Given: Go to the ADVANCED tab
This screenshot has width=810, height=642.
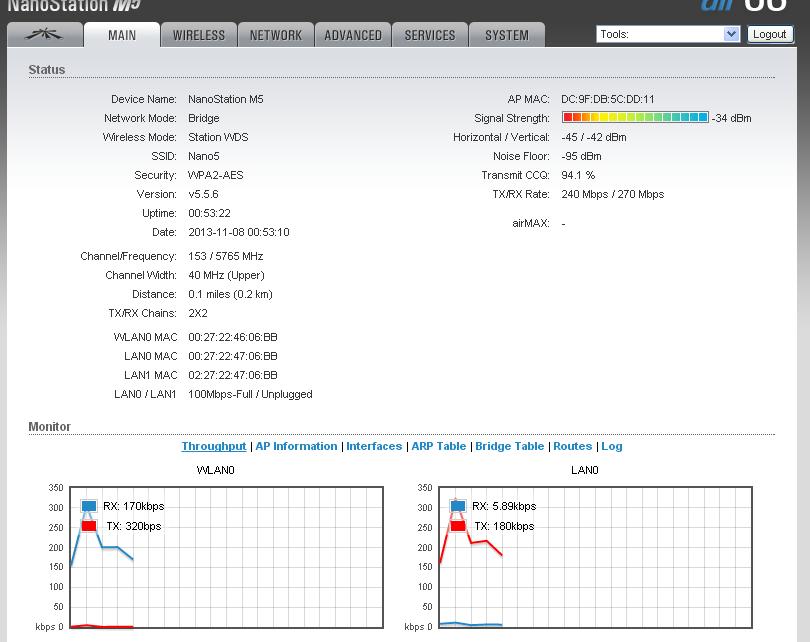Looking at the screenshot, I should pos(353,35).
